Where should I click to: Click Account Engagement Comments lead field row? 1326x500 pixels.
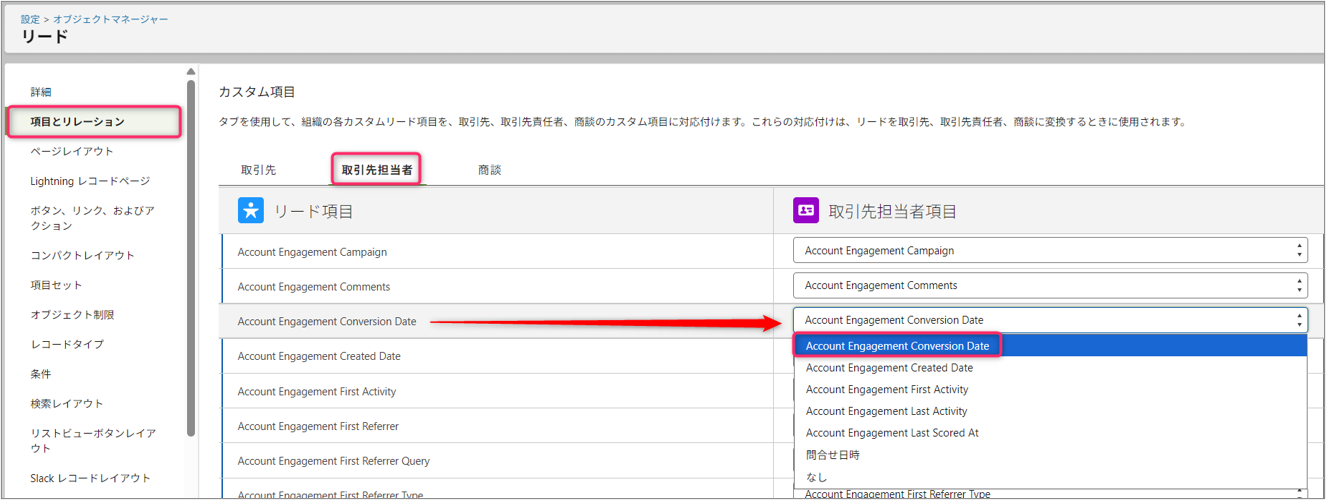click(497, 286)
